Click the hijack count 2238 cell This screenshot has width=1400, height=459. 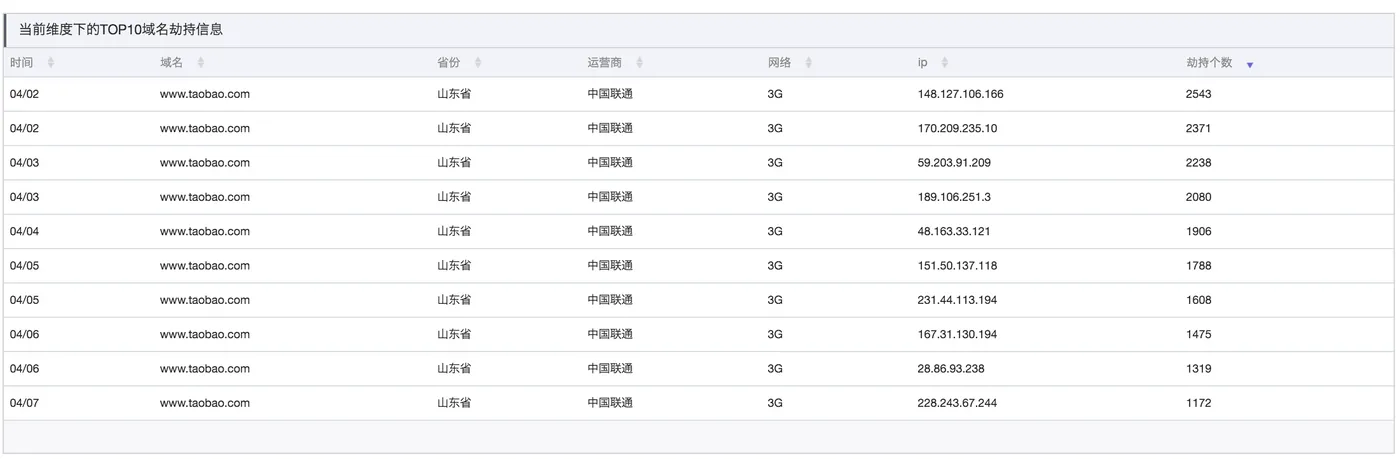click(x=1198, y=163)
